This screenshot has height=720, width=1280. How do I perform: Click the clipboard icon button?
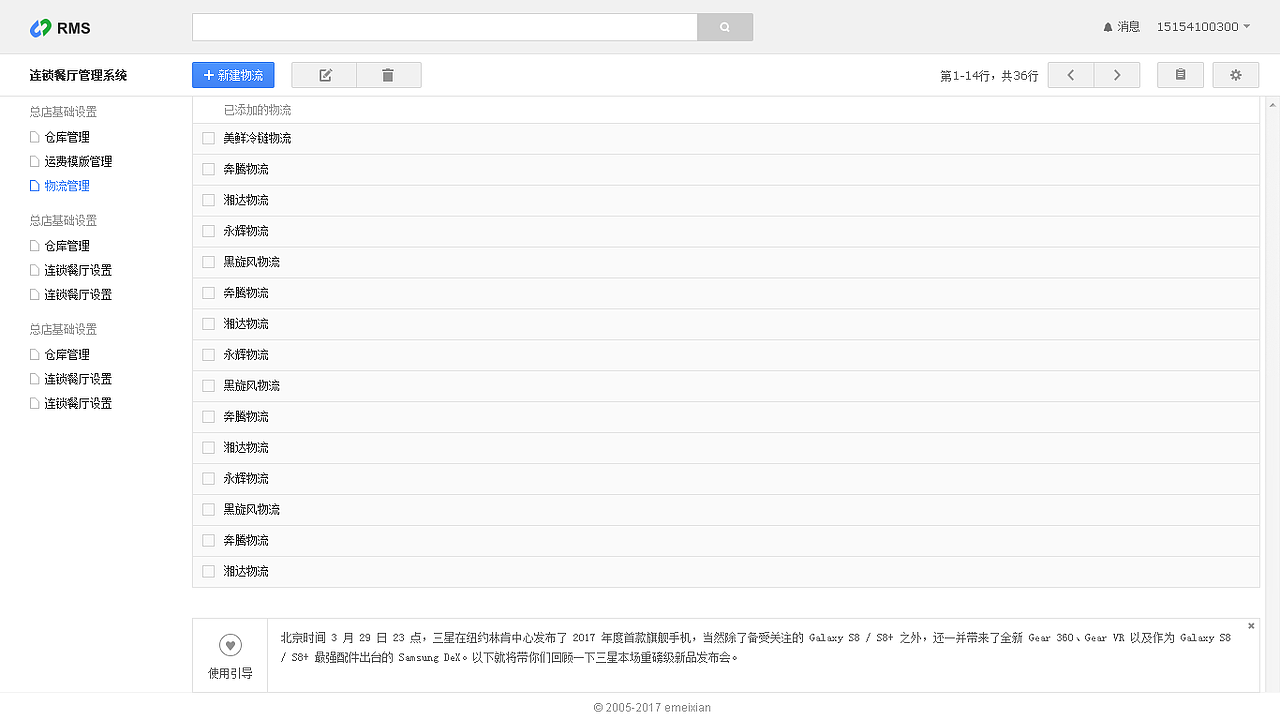coord(1180,75)
